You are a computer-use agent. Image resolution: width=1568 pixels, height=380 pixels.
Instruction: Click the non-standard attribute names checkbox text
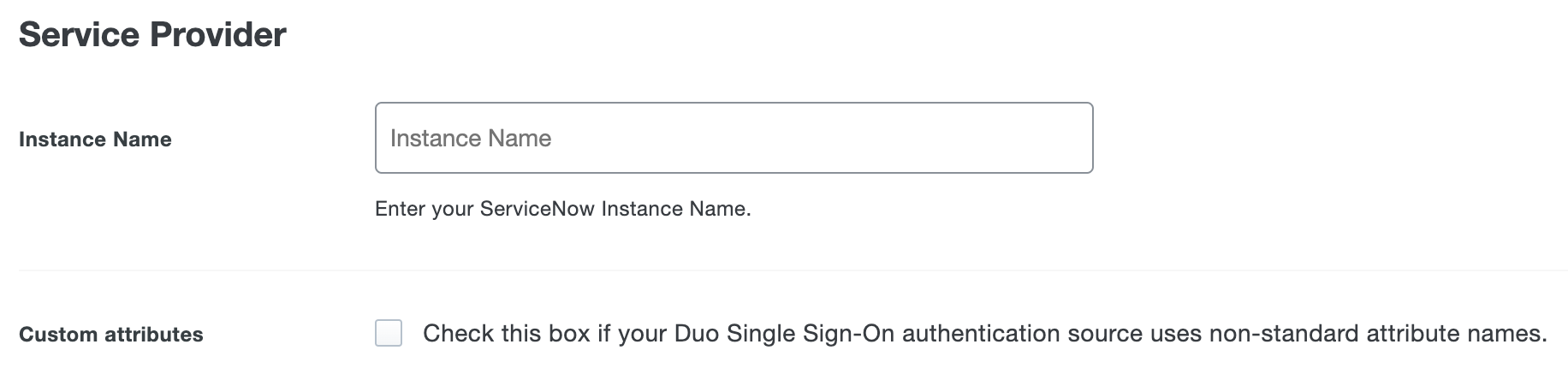pos(984,333)
